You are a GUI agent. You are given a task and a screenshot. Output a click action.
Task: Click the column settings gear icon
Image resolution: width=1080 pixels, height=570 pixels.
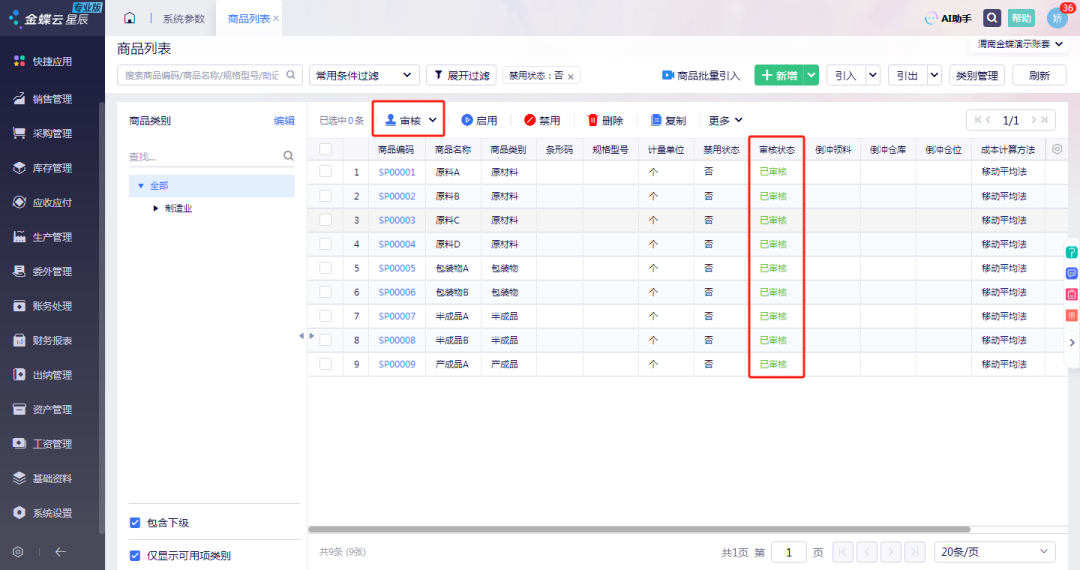[x=1057, y=149]
